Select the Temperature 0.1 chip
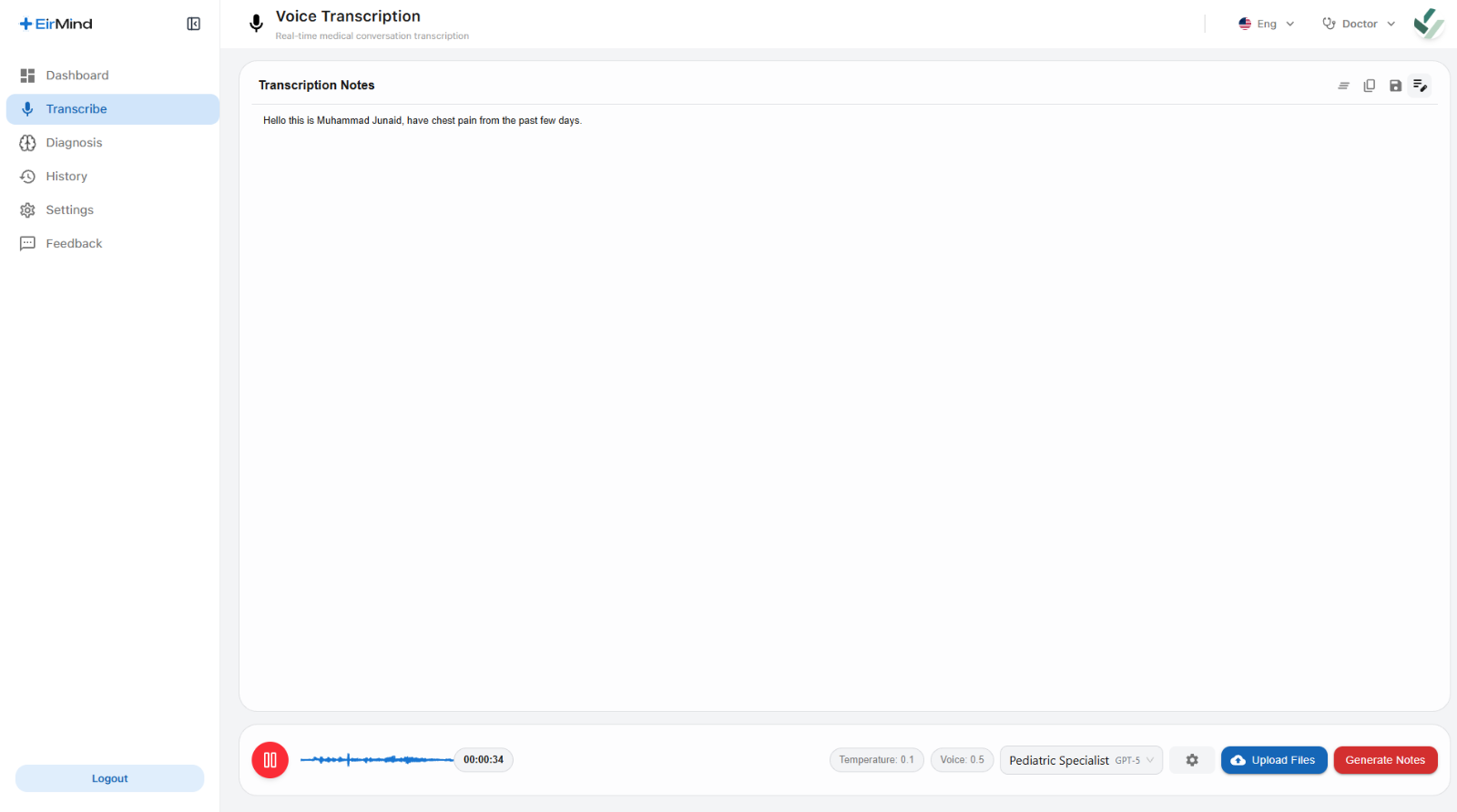 pyautogui.click(x=876, y=760)
